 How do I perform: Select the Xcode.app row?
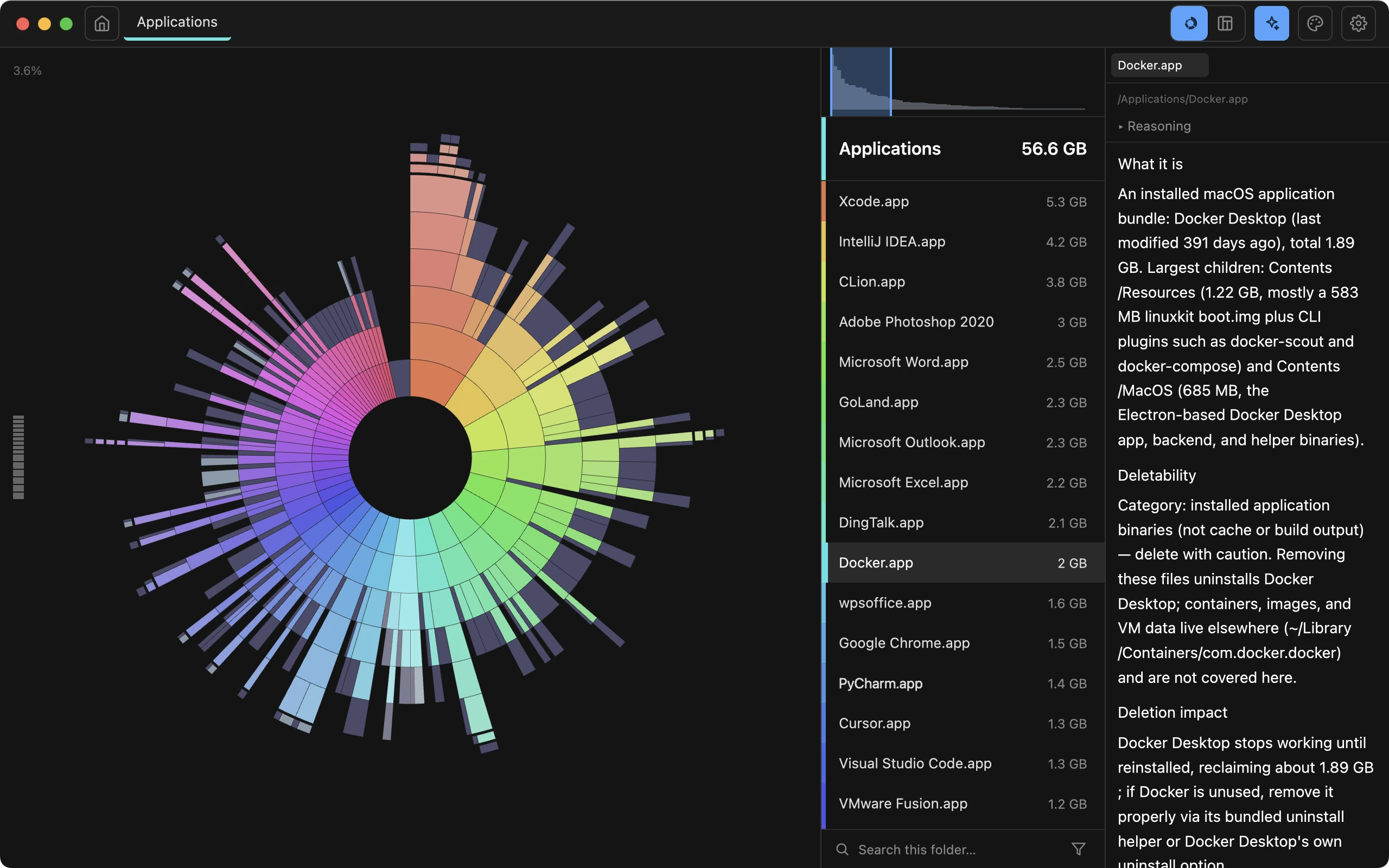point(964,201)
